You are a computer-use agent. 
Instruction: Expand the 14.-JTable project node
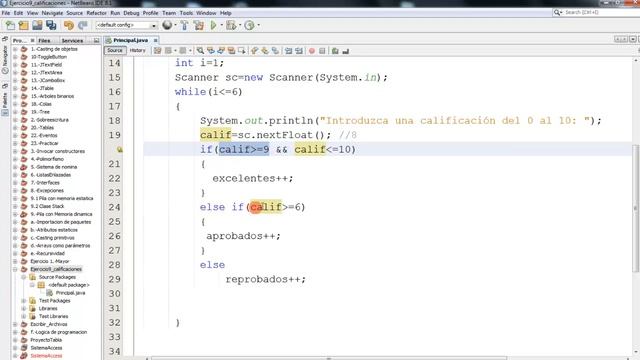[x=16, y=88]
